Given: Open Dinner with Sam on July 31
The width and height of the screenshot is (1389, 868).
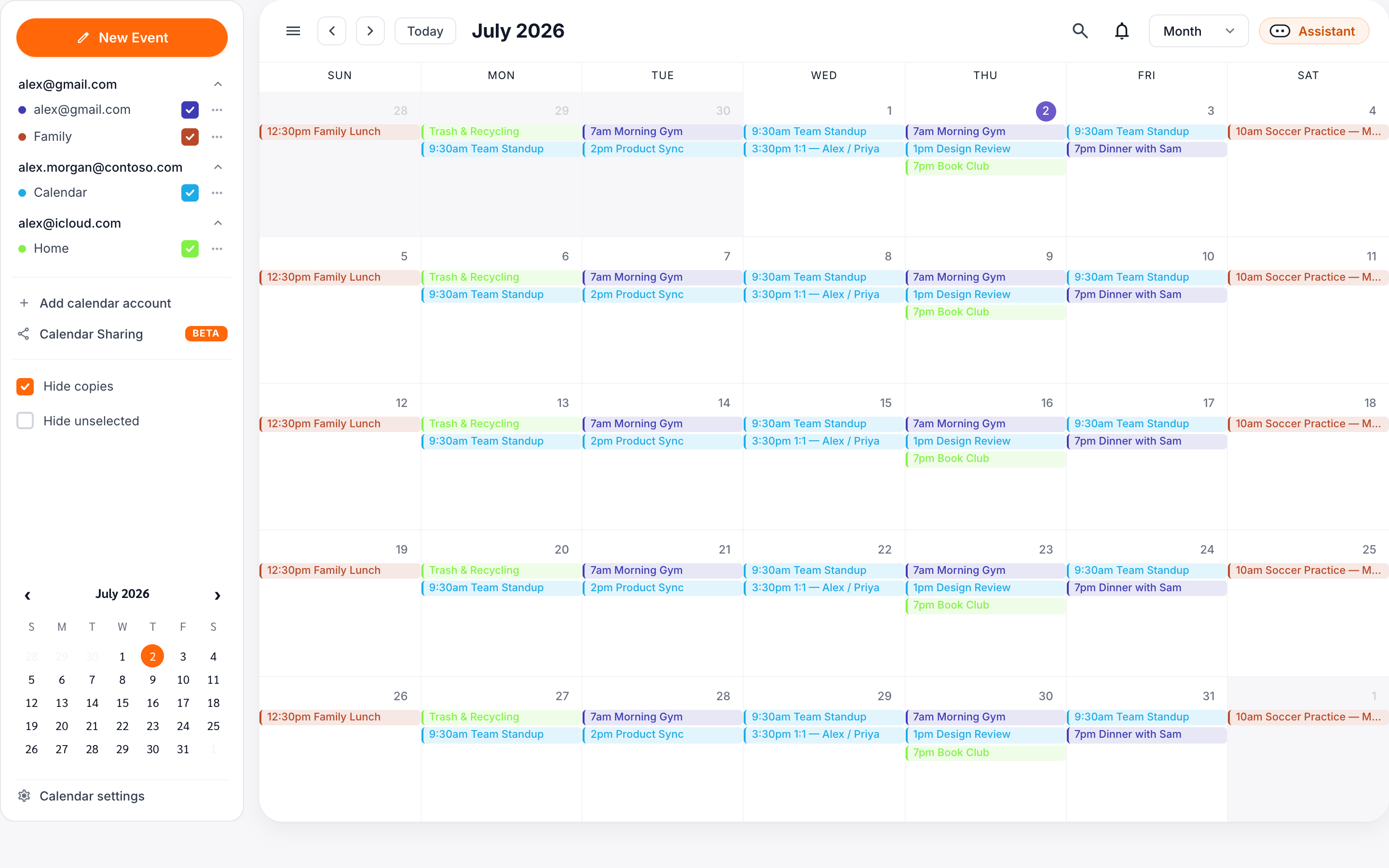Looking at the screenshot, I should 1147,734.
